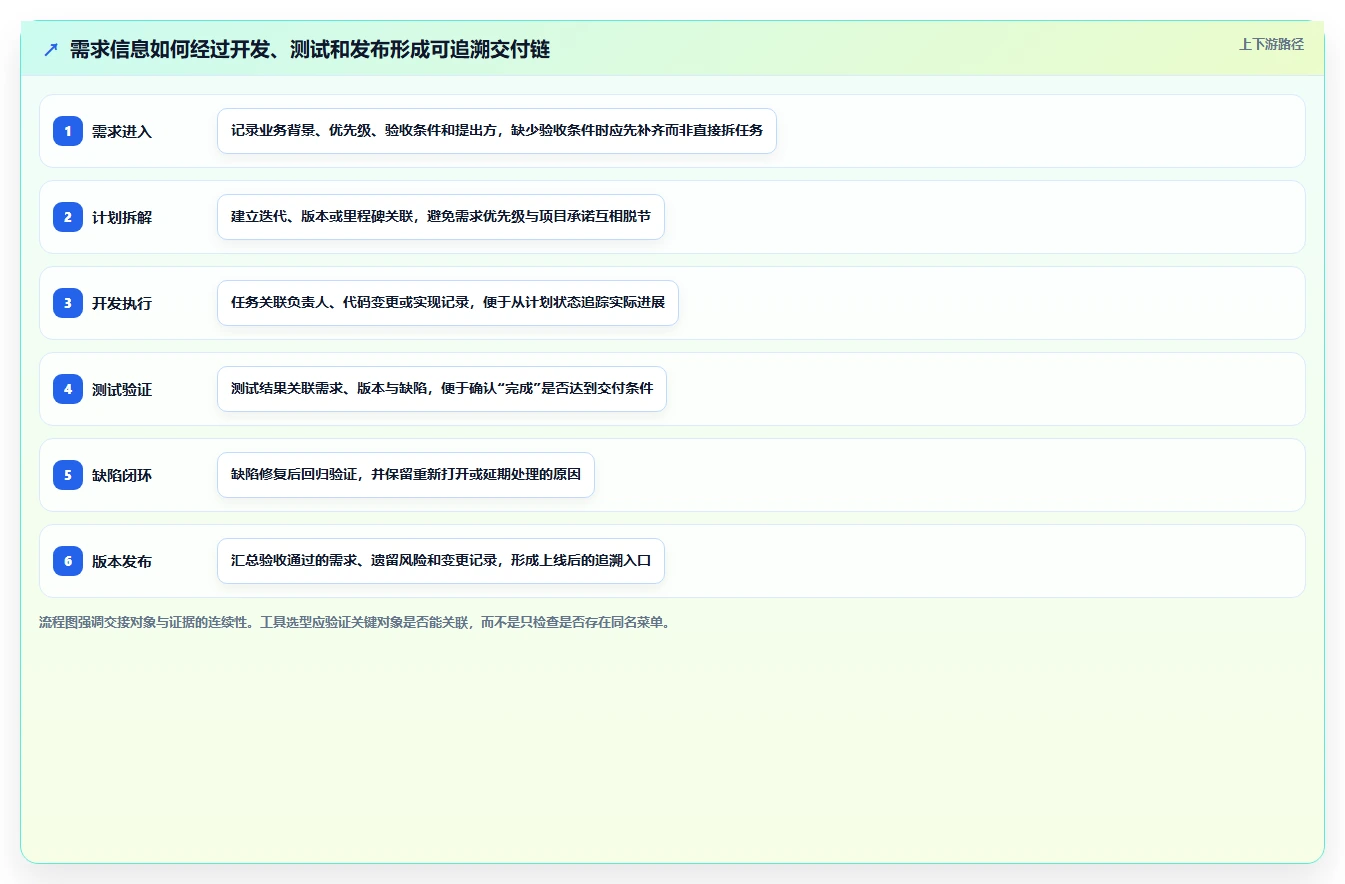Screen dimensions: 1345x884
Task: Click the 测试结果关联需求 description box
Action: click(442, 389)
